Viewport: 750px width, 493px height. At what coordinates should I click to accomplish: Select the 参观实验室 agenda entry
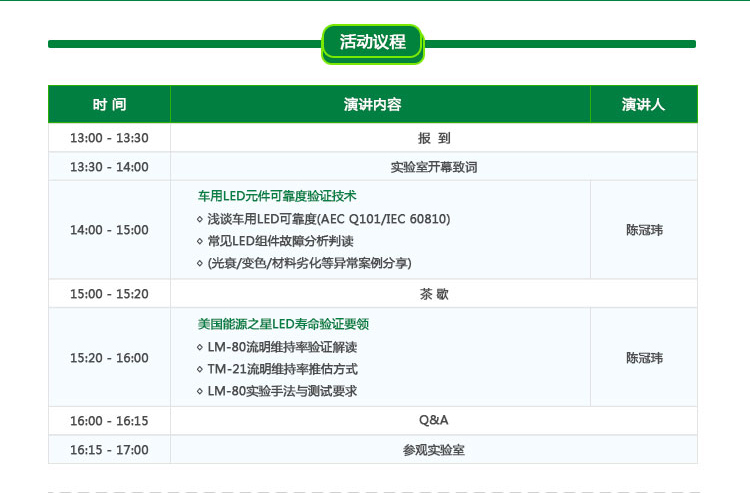click(433, 450)
